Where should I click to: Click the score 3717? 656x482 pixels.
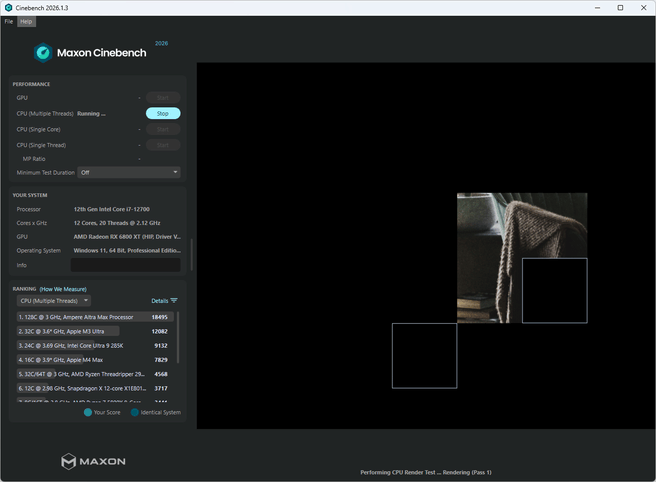pos(161,388)
